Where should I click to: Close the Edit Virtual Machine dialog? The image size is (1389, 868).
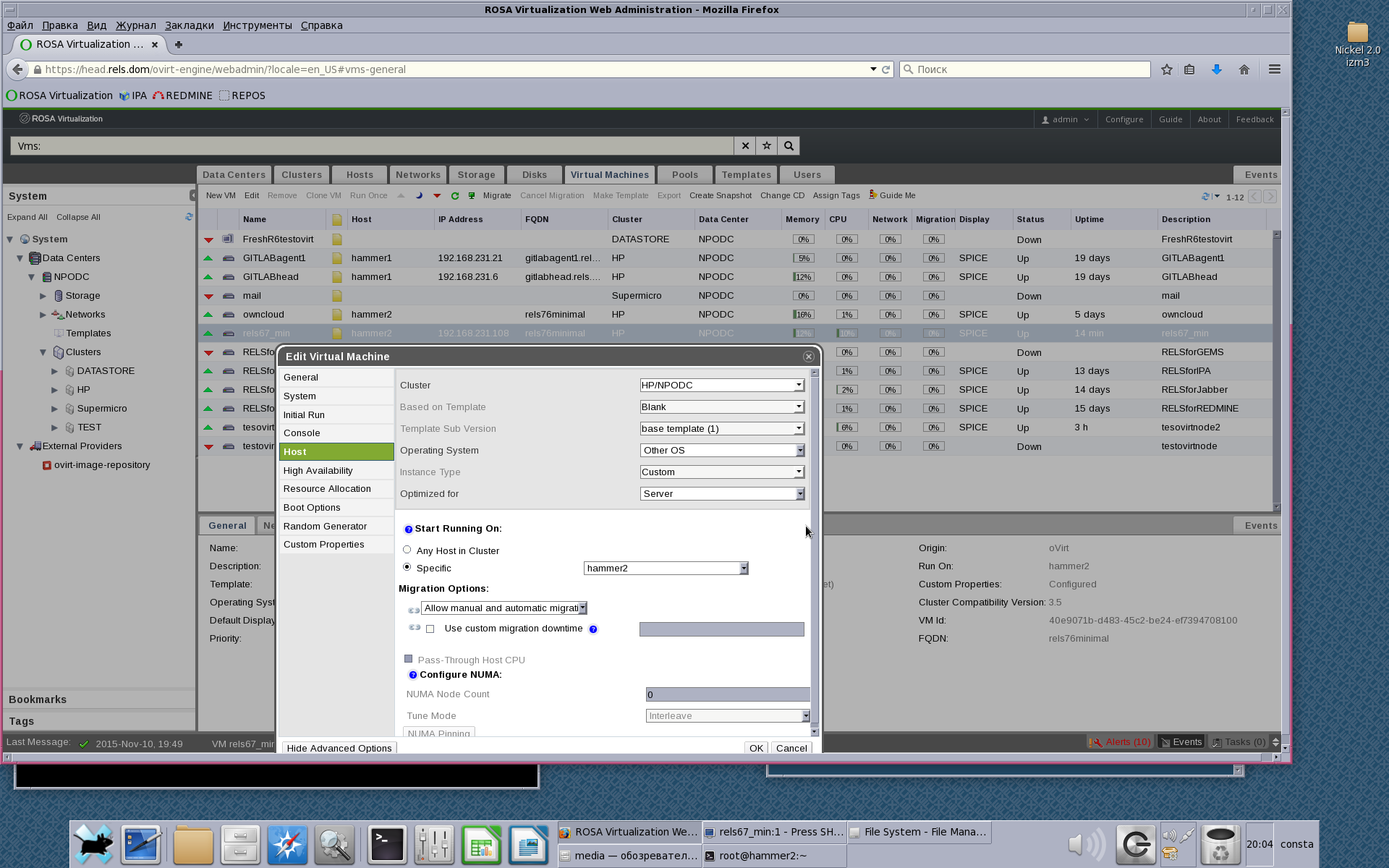pos(809,357)
